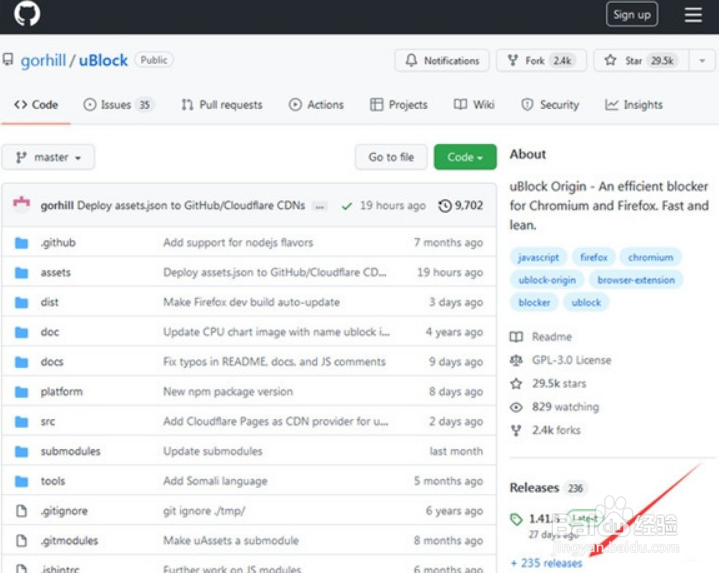This screenshot has height=573, width=719.
Task: Expand the green Code dropdown
Action: click(465, 157)
